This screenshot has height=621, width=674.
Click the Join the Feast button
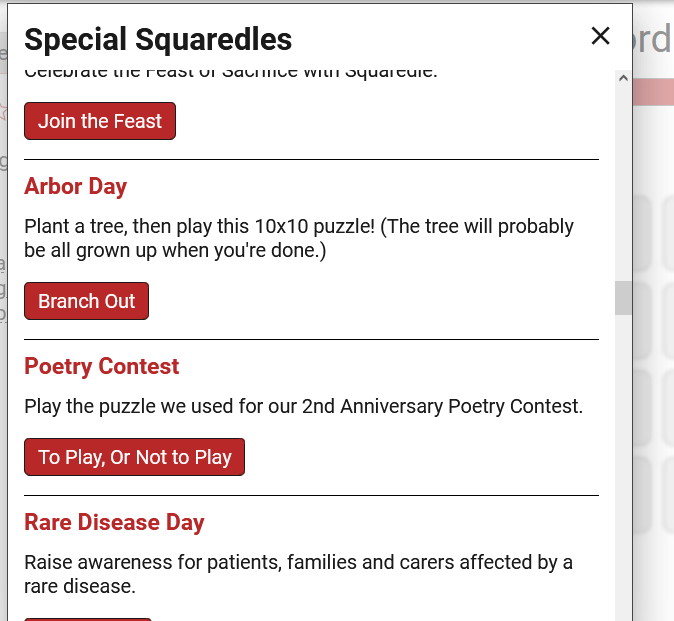[100, 121]
